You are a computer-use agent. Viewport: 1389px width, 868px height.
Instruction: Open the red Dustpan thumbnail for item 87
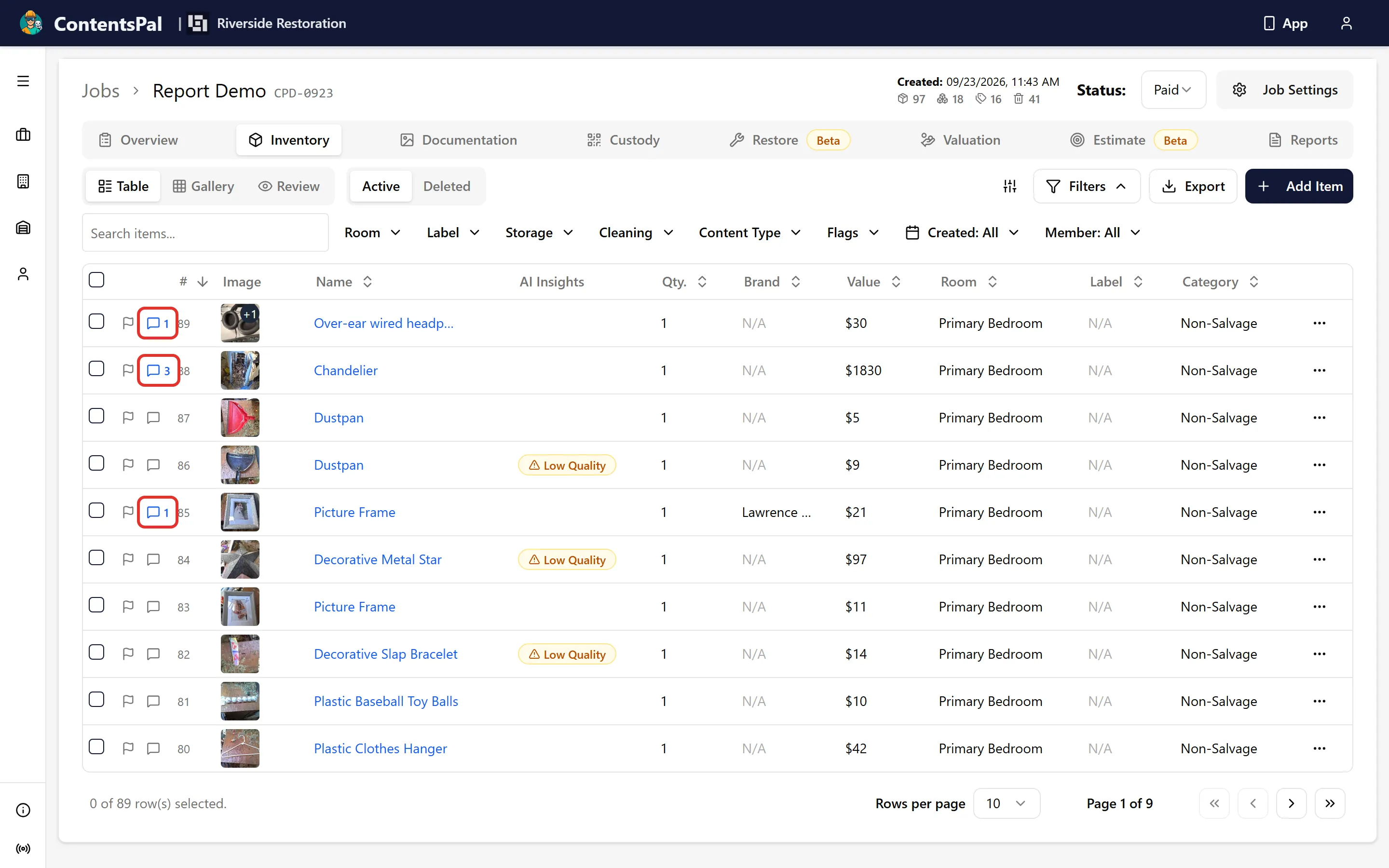[x=240, y=417]
